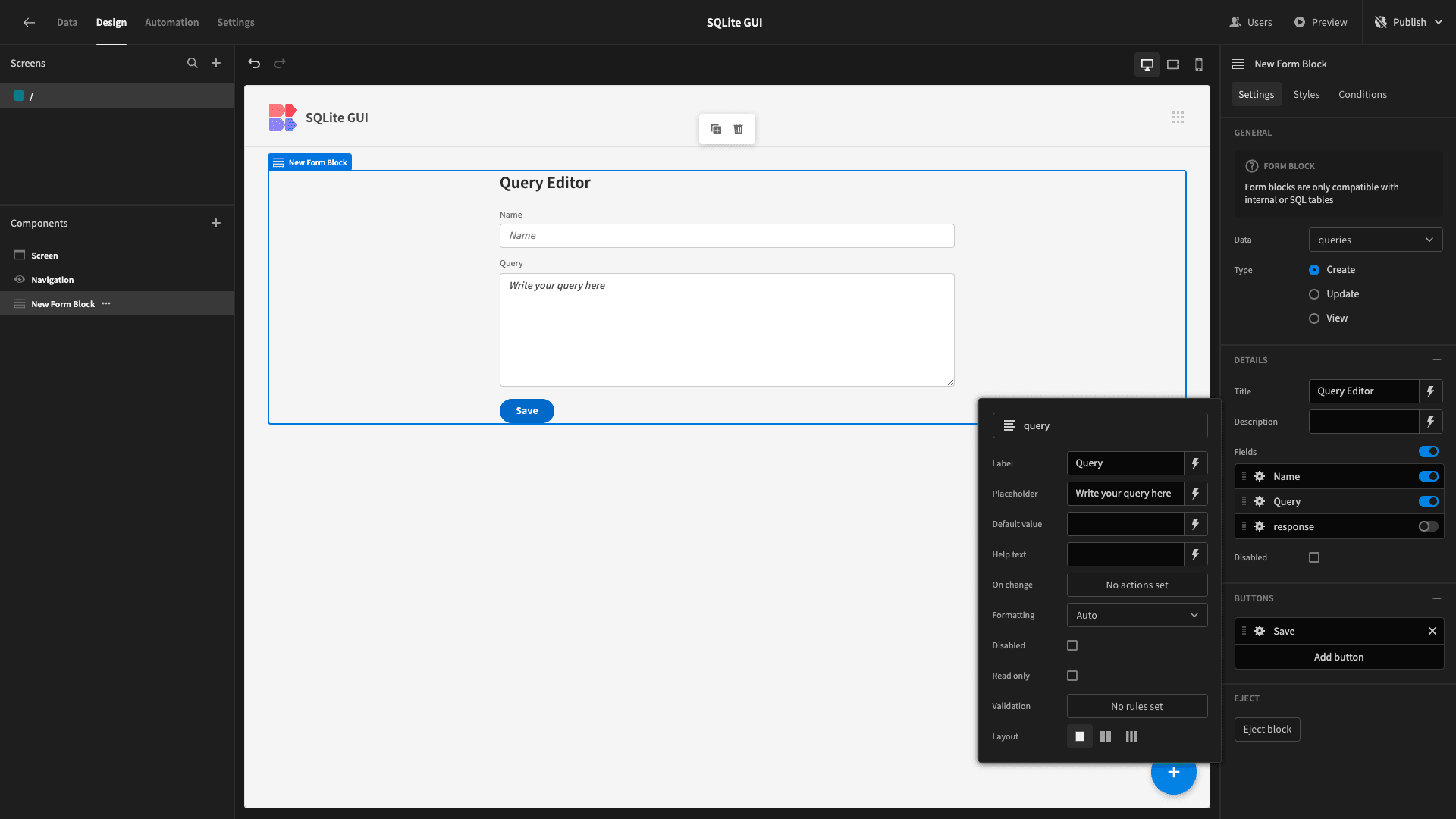Add a new screen with plus icon
The image size is (1456, 819).
click(x=216, y=63)
